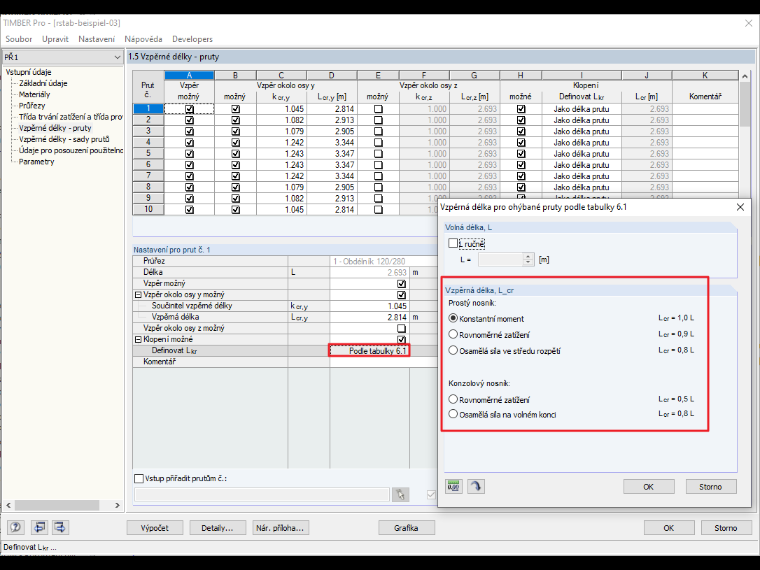Open the Soubor menu
The width and height of the screenshot is (760, 570).
(18, 39)
